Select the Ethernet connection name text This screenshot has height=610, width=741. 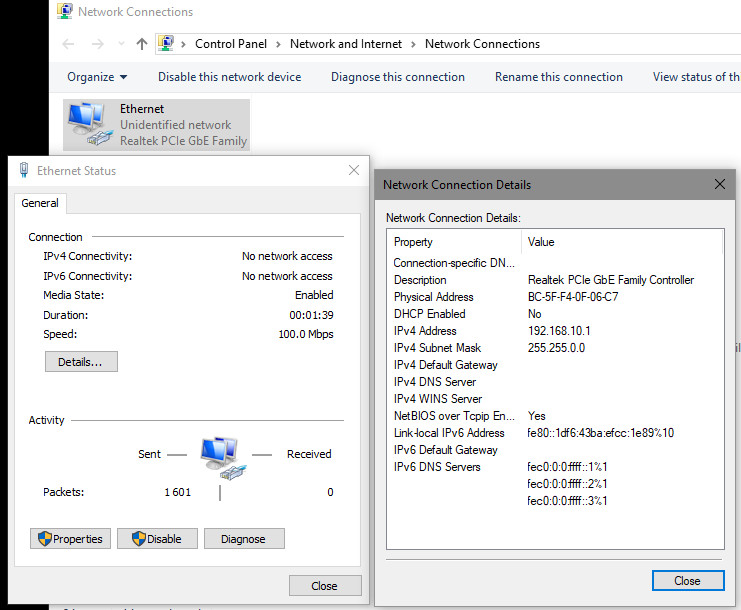(x=142, y=109)
